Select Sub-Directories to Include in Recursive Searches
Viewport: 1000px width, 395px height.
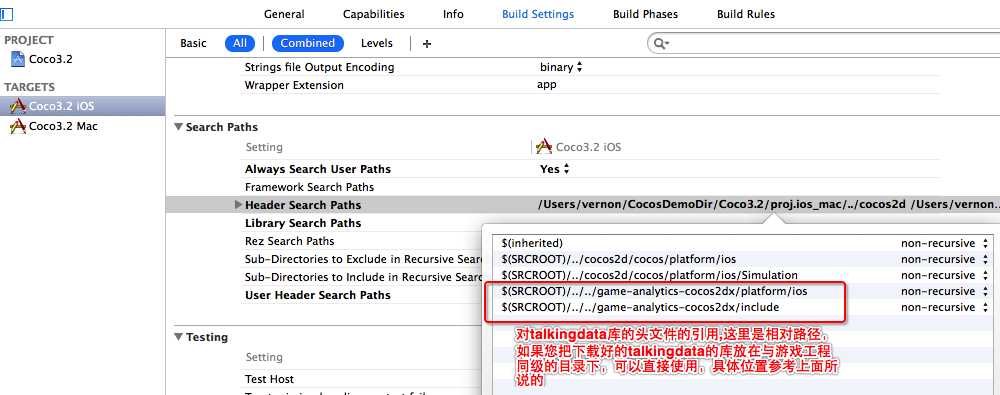click(364, 277)
